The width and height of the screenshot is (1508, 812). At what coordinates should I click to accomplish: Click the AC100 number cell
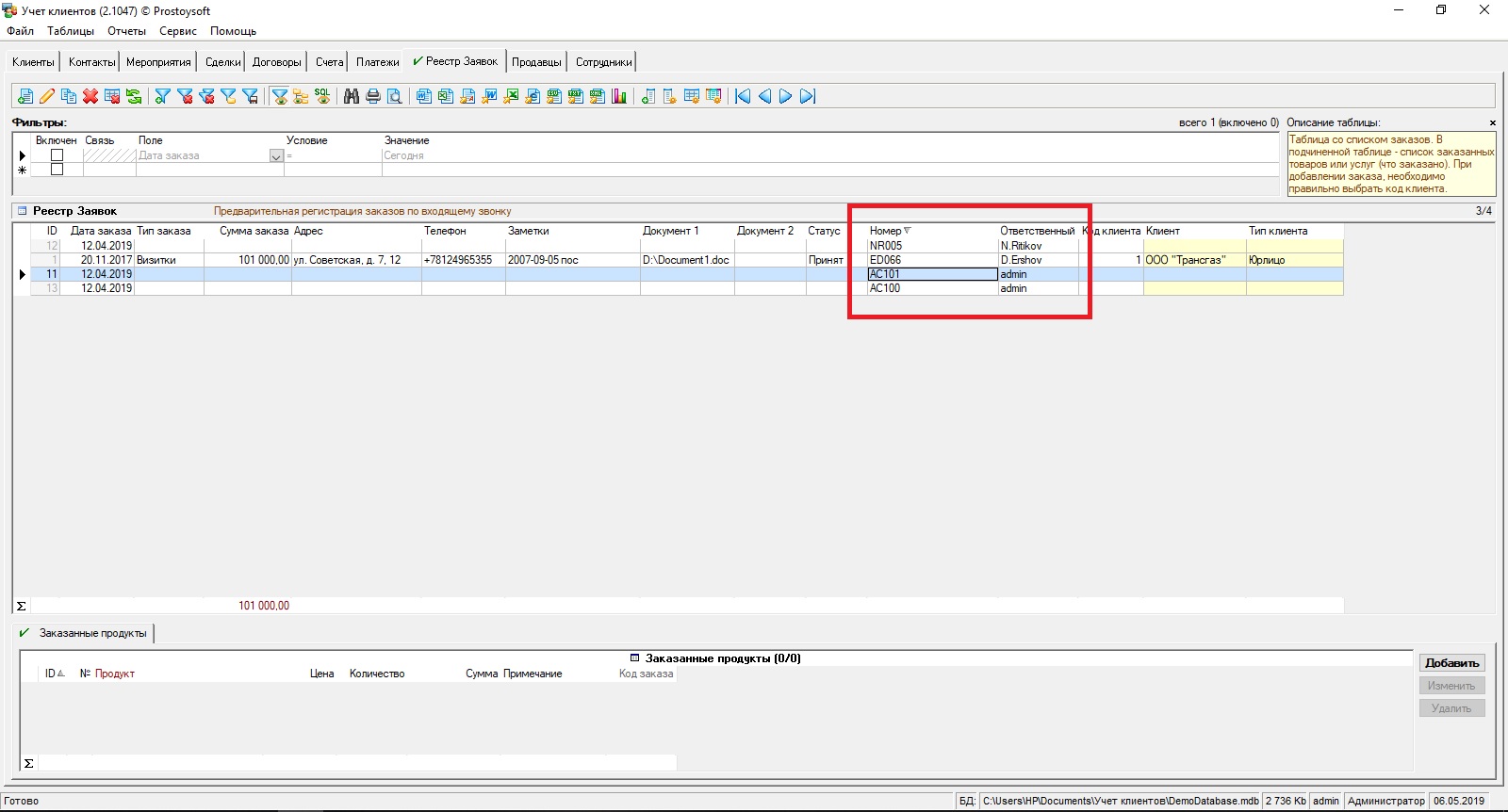tap(932, 288)
